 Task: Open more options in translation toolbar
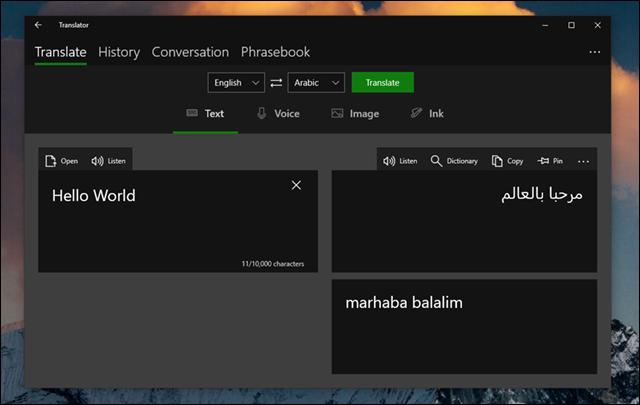coord(584,160)
